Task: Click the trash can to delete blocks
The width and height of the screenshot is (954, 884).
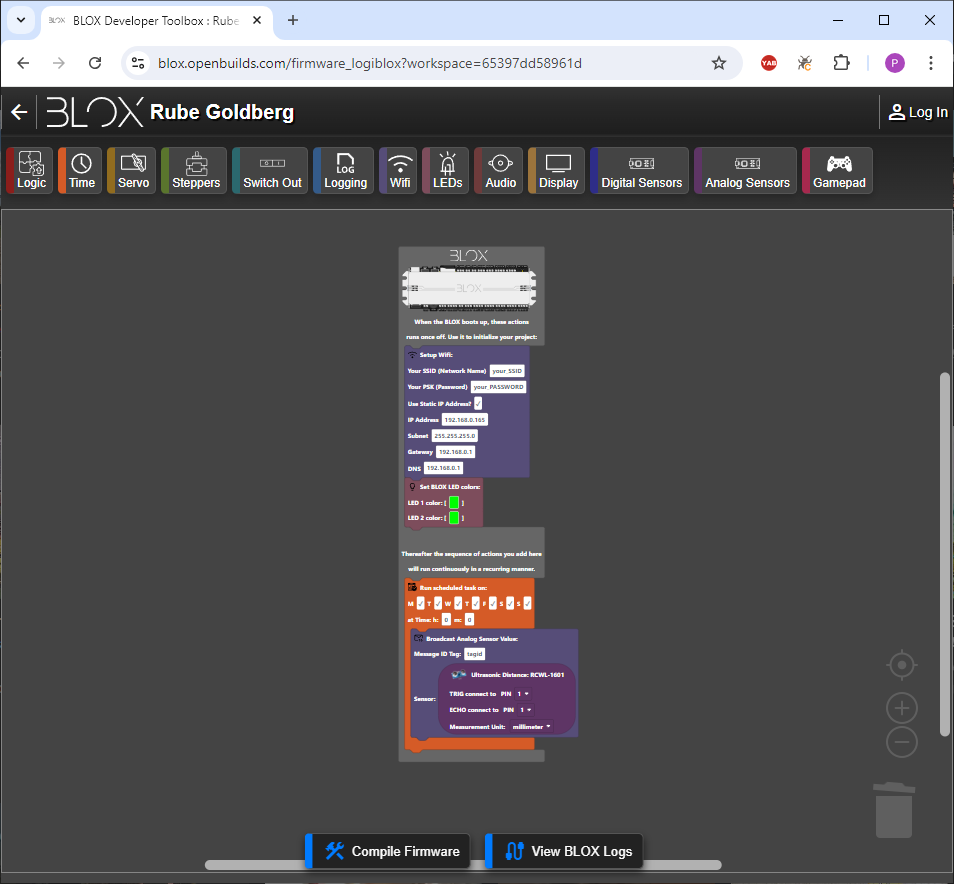Action: coord(893,810)
